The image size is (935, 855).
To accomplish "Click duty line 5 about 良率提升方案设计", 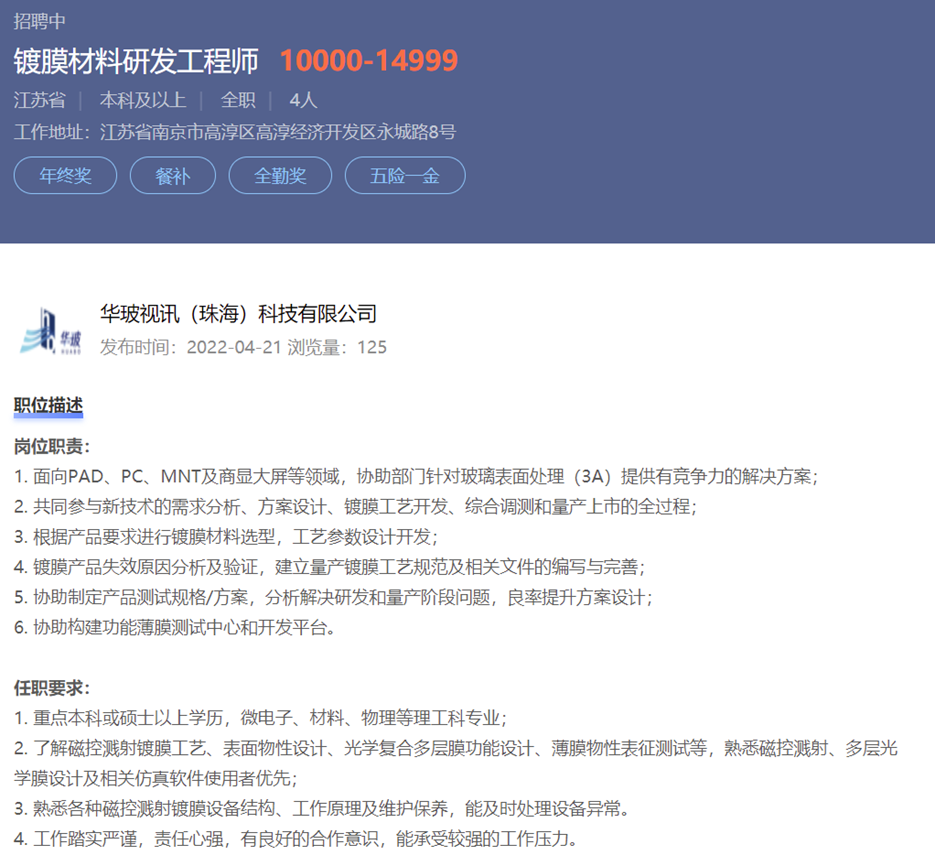I will (333, 597).
